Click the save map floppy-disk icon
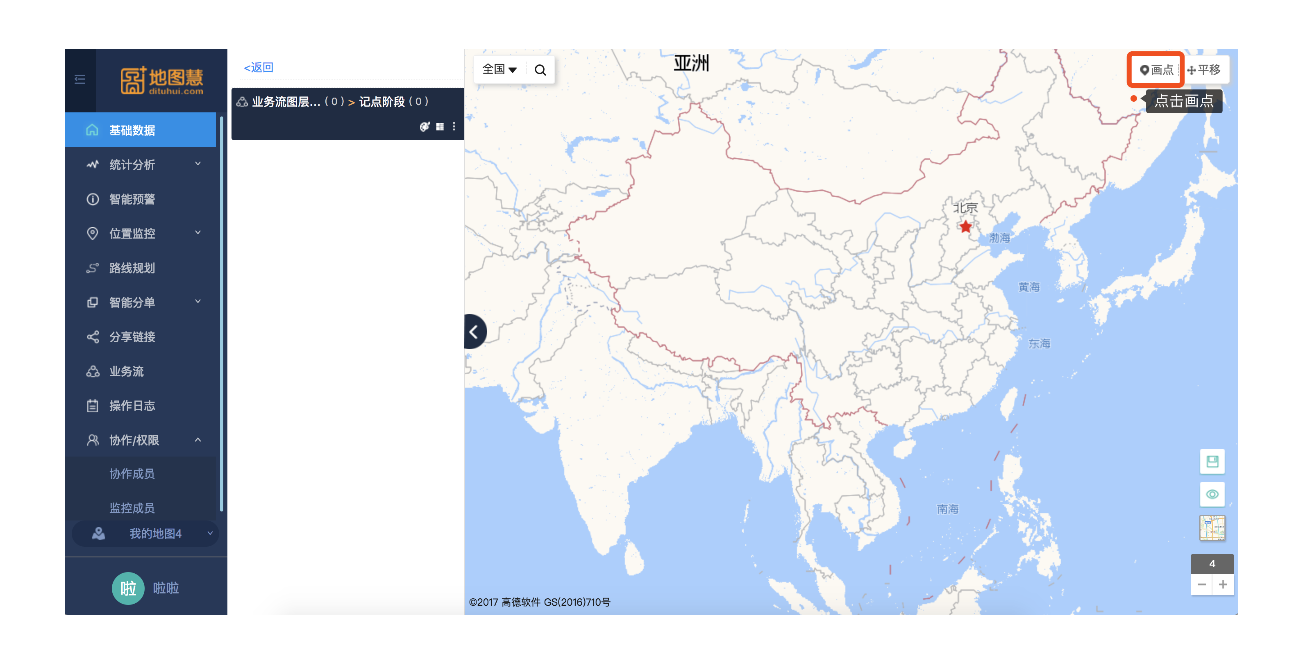This screenshot has height=664, width=1303. click(1212, 461)
